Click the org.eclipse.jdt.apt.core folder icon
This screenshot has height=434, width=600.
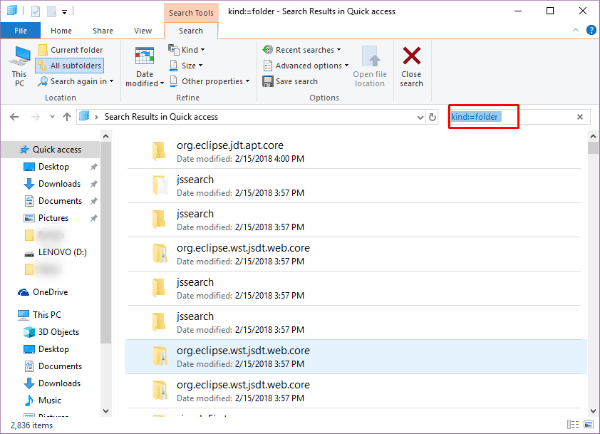(158, 151)
